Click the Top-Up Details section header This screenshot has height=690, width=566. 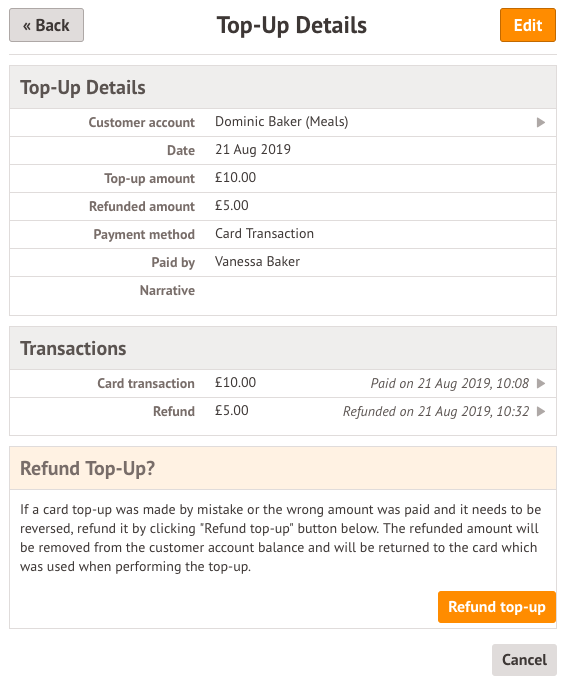pyautogui.click(x=283, y=87)
